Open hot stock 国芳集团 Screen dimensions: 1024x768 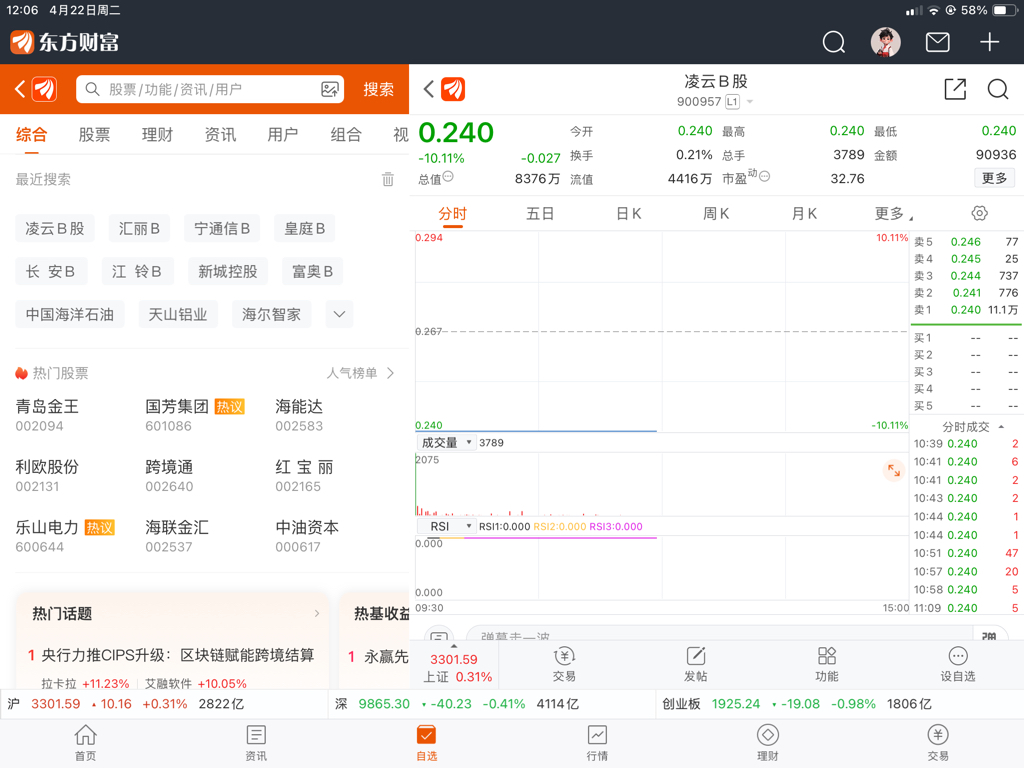click(x=194, y=415)
